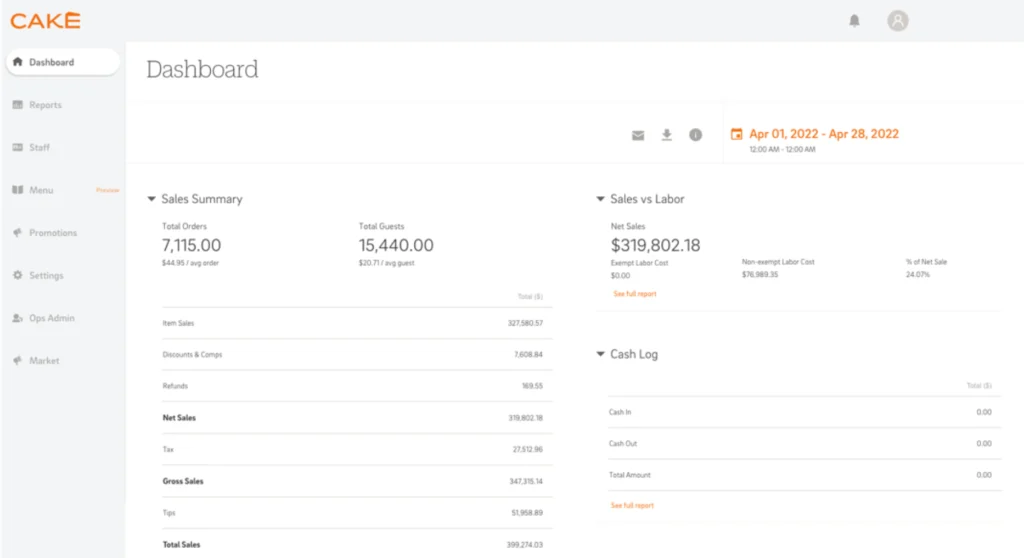Select Market in the sidebar
This screenshot has width=1024, height=558.
[x=44, y=361]
